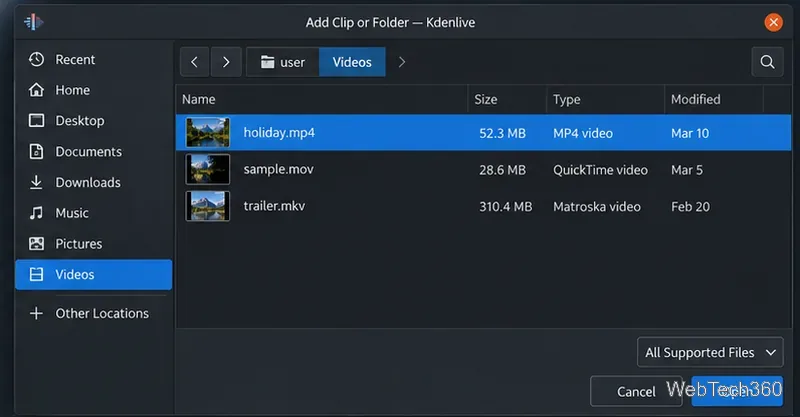800x417 pixels.
Task: Open Other Locations in the sidebar
Action: click(x=93, y=313)
